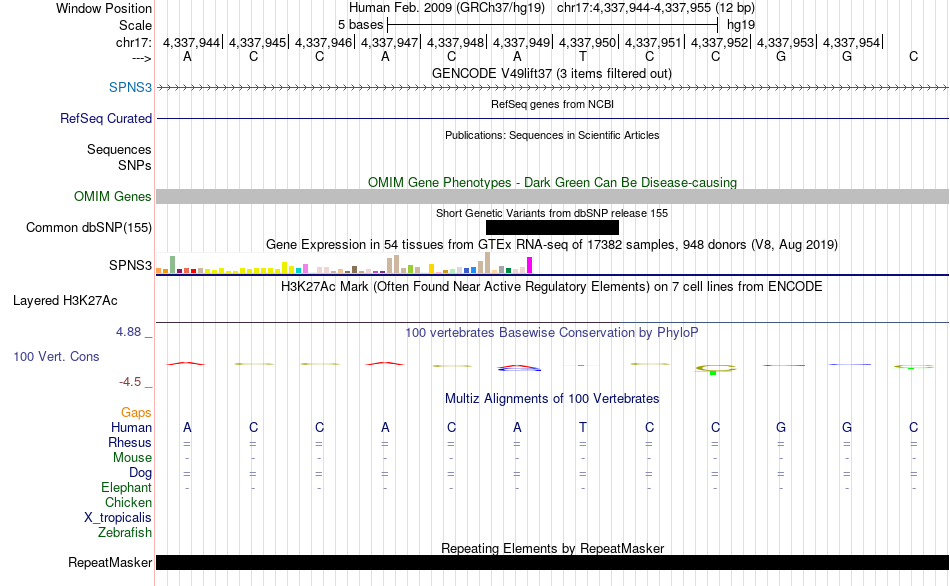950x586 pixels.
Task: Select the X_tropicalis alignment row label
Action: coord(118,518)
